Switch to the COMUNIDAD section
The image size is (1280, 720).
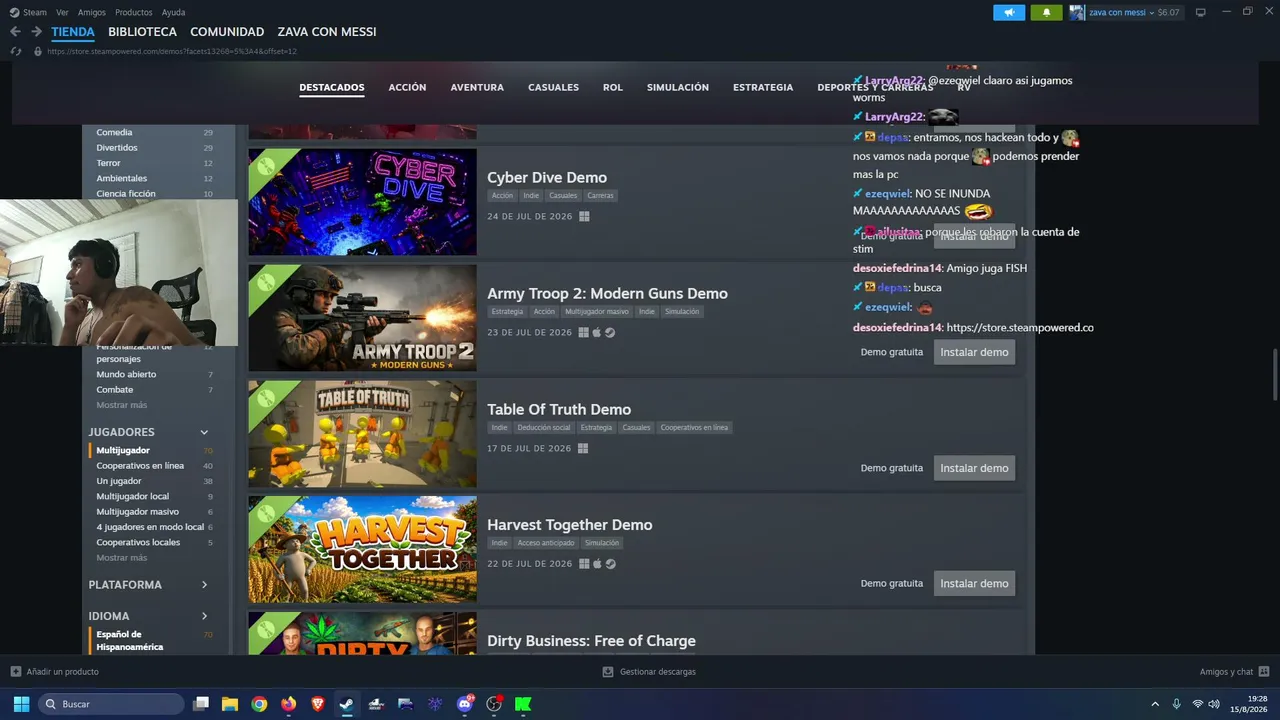[x=227, y=32]
